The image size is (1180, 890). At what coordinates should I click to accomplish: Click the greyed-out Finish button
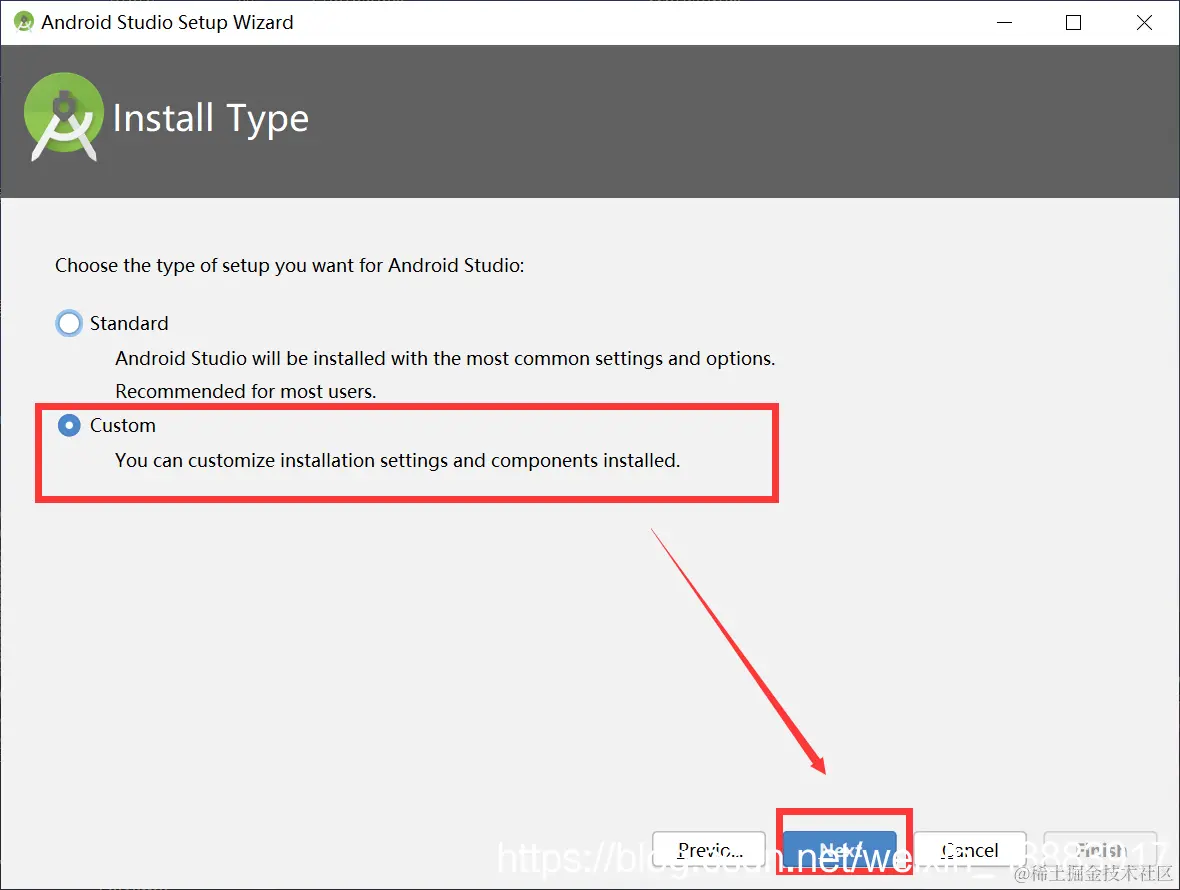coord(1100,850)
